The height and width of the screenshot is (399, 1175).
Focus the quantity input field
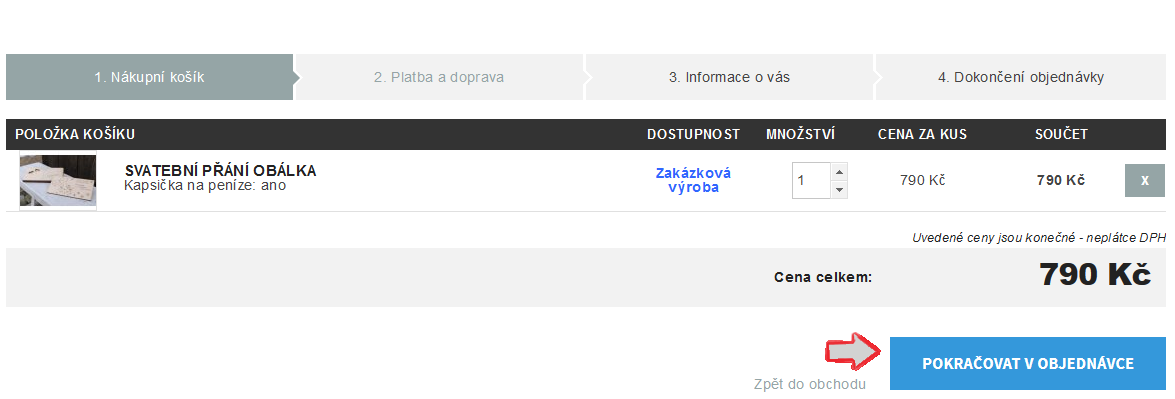(811, 181)
